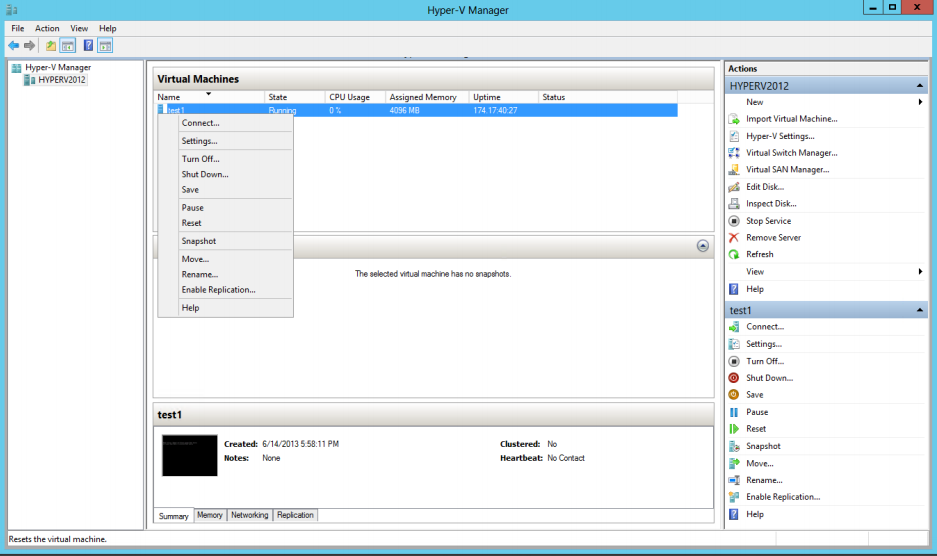Click the back arrow toolbar button

14,46
